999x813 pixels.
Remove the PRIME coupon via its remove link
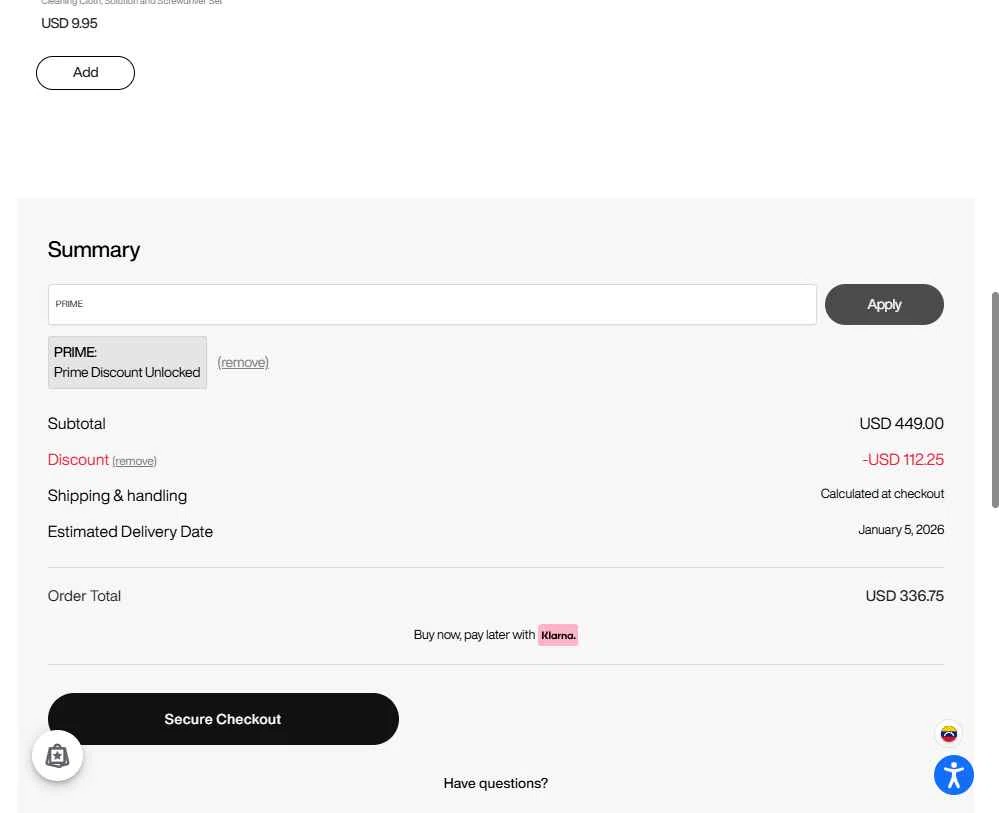point(243,362)
